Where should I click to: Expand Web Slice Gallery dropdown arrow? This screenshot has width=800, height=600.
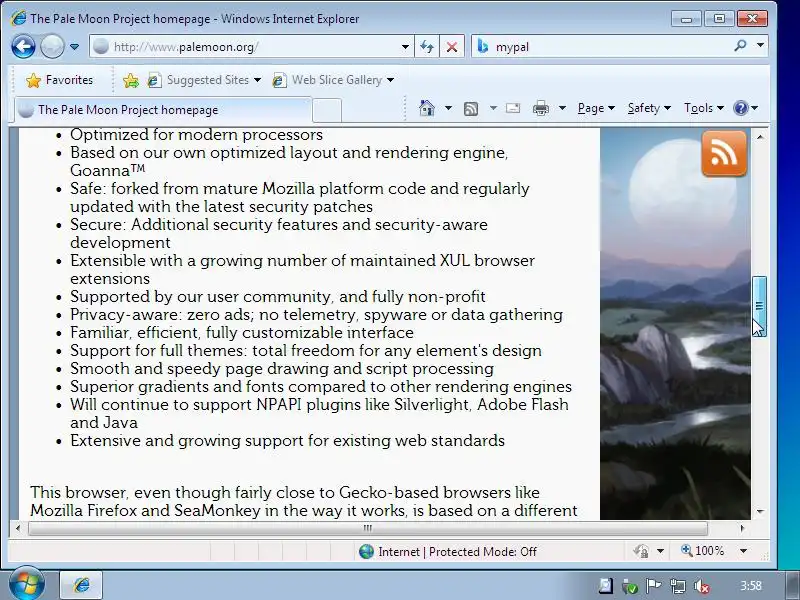390,80
